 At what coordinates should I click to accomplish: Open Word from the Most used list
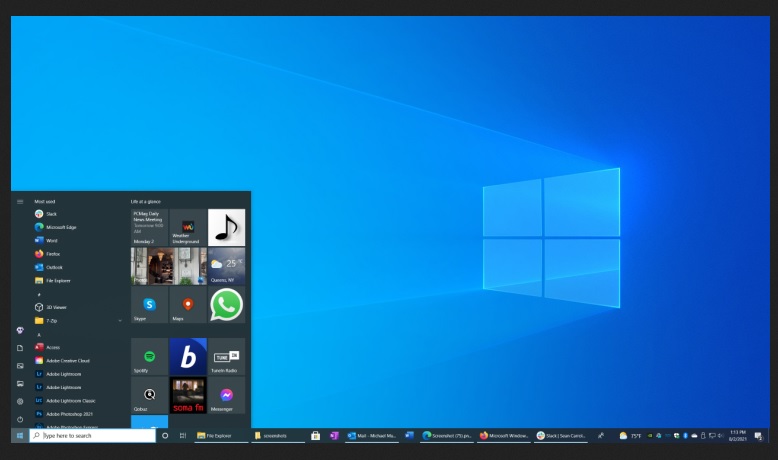pos(46,241)
